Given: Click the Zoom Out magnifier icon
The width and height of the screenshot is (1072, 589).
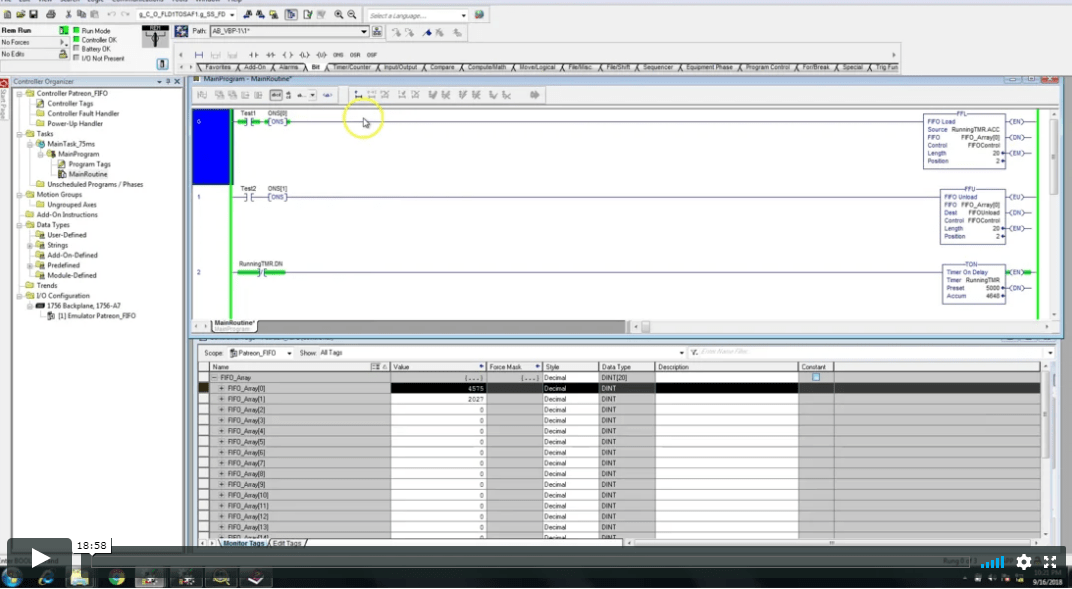Looking at the screenshot, I should (x=351, y=14).
